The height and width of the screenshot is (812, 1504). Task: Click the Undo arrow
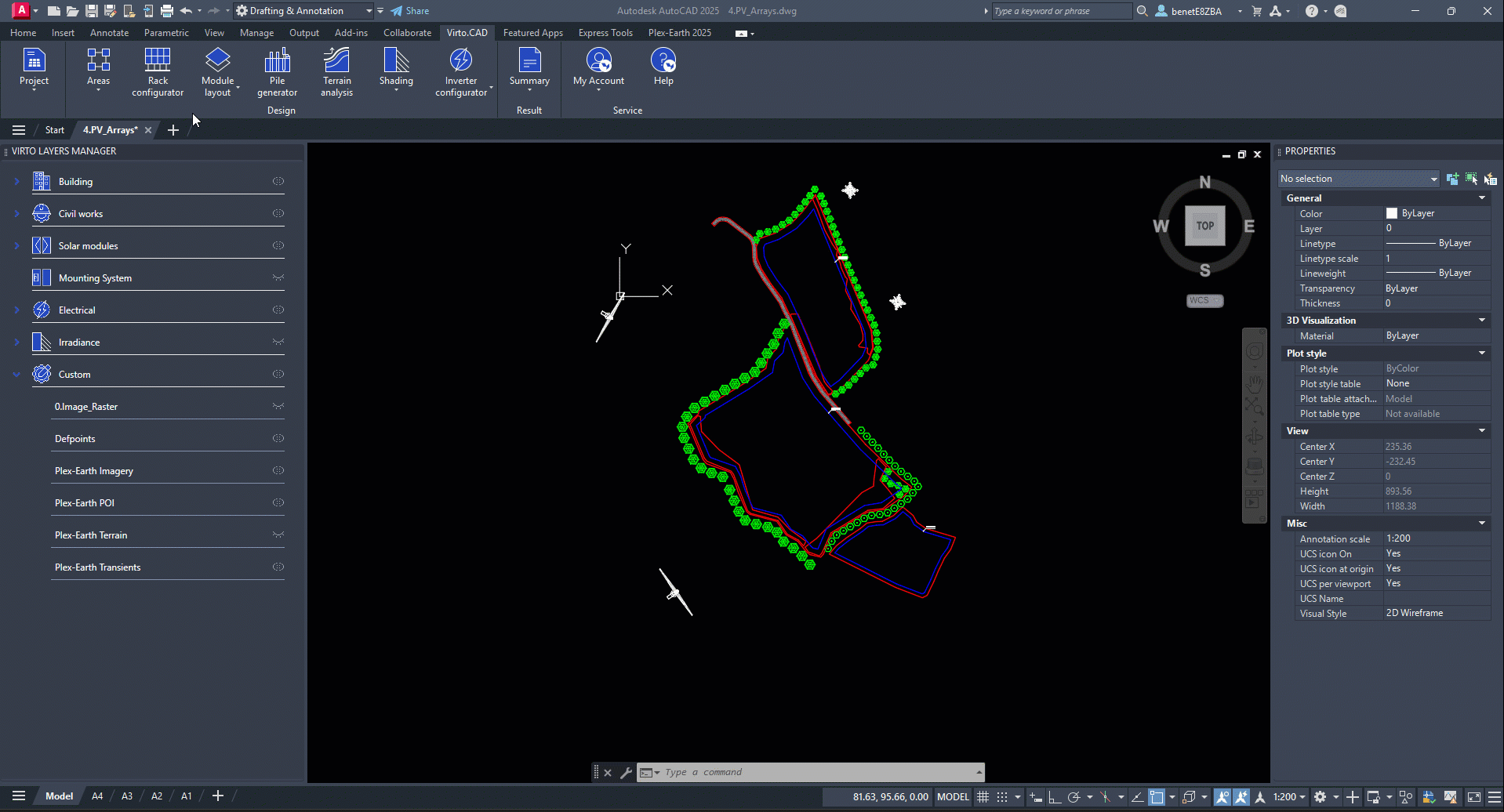coord(186,11)
